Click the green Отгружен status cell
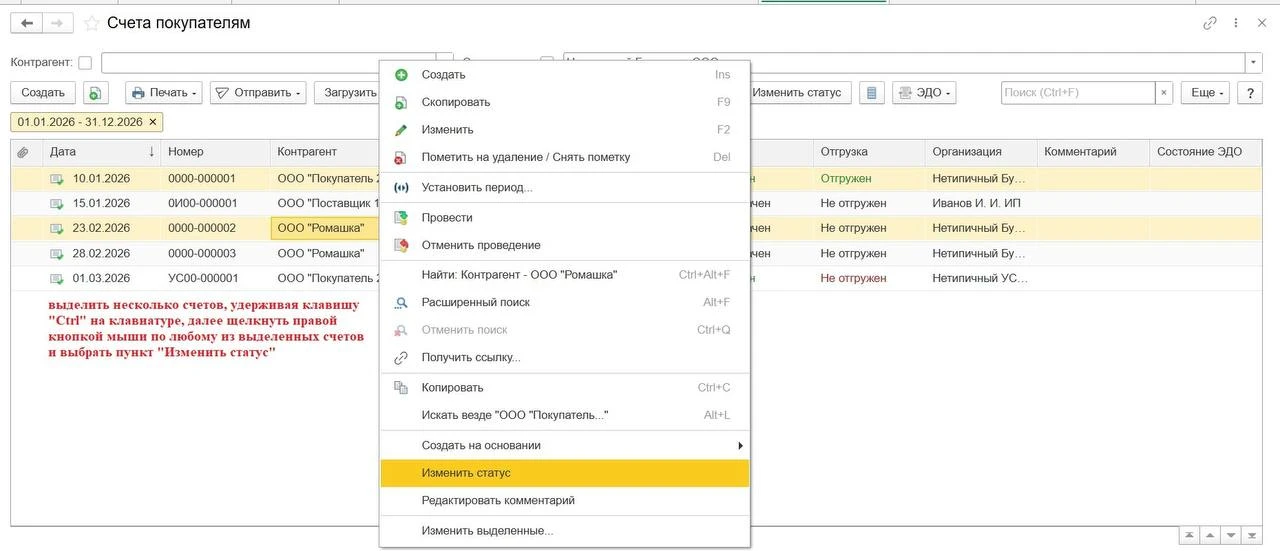Screen dimensions: 1280x551 [x=868, y=179]
